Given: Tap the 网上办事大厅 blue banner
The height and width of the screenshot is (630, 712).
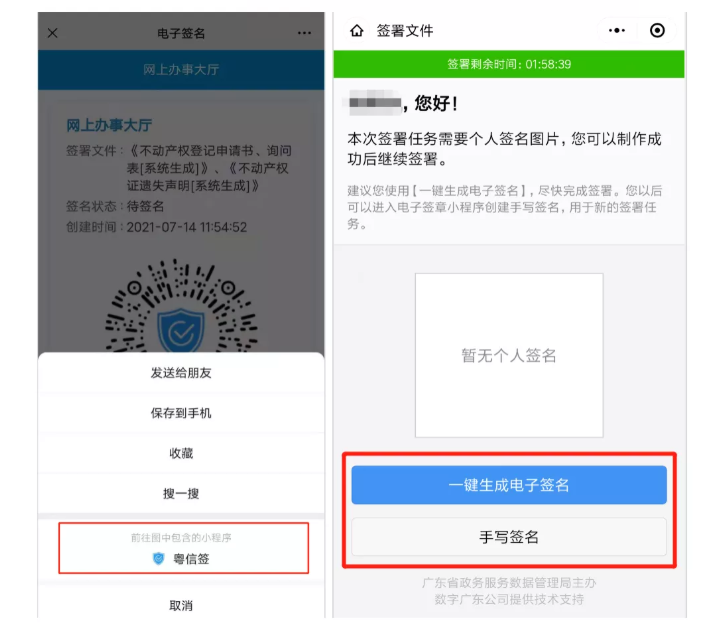Looking at the screenshot, I should [x=181, y=69].
